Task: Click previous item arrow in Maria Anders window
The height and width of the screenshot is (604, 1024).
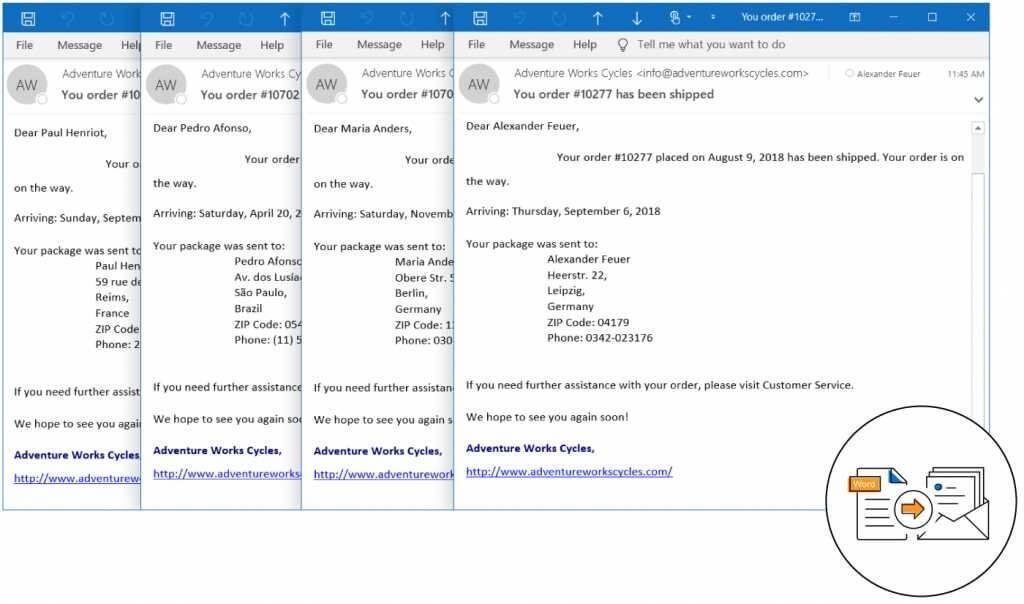Action: point(445,18)
